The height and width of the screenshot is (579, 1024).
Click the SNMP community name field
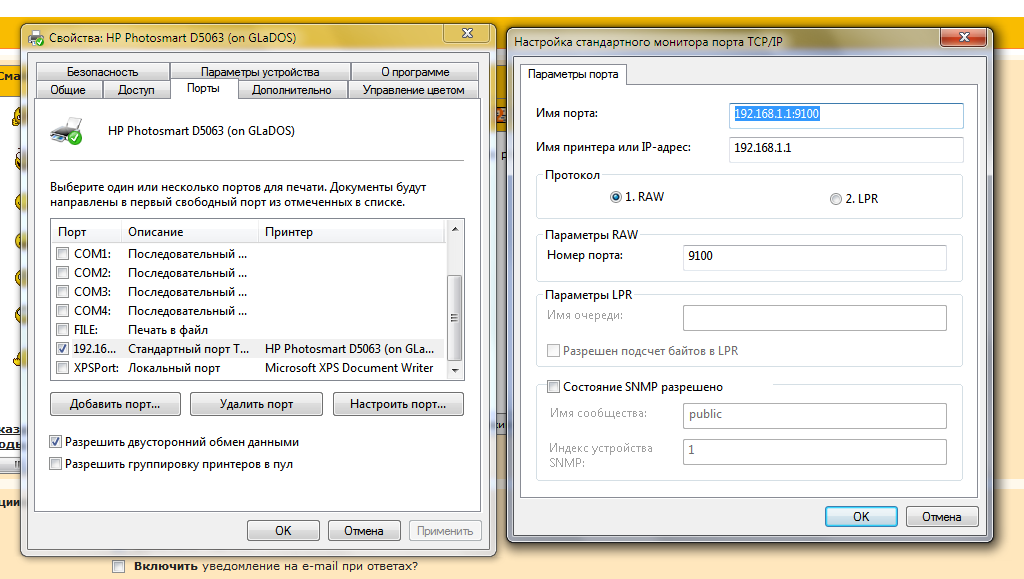tap(814, 415)
